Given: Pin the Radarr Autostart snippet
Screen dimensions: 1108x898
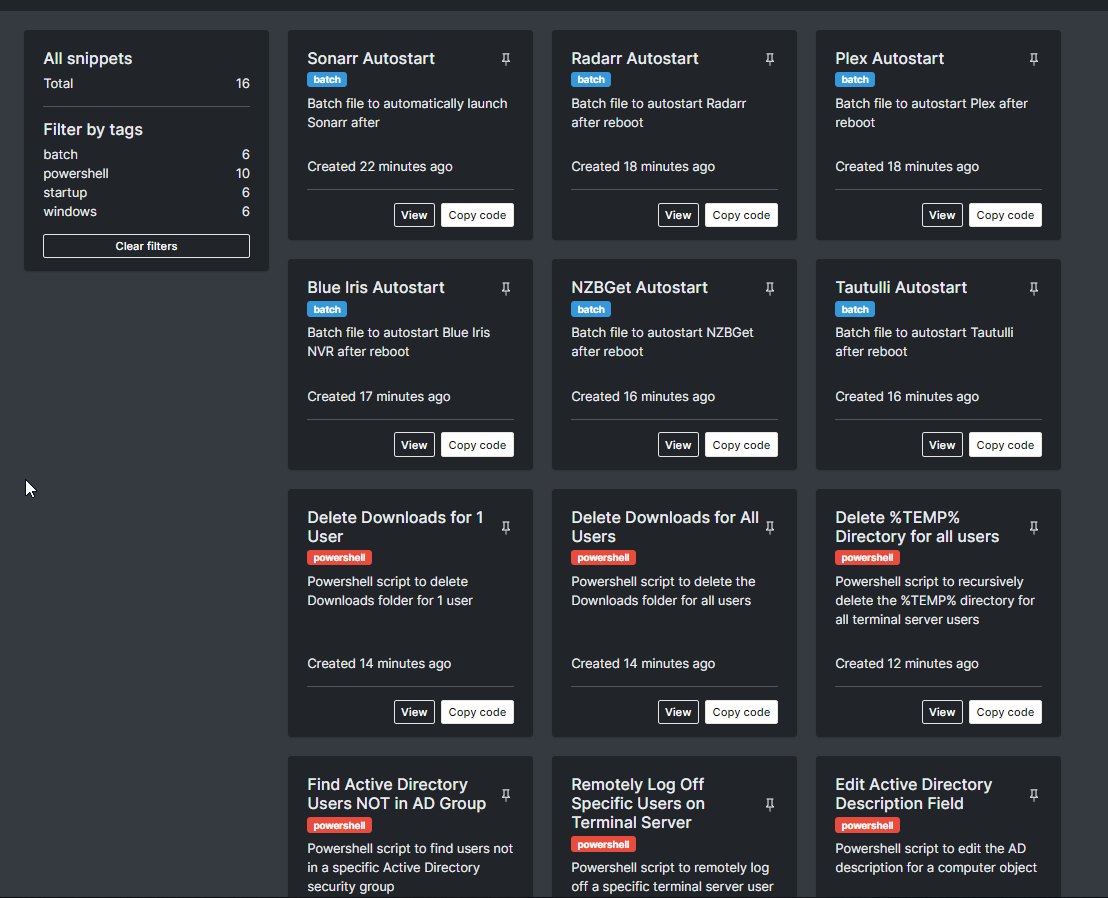Looking at the screenshot, I should (x=770, y=59).
